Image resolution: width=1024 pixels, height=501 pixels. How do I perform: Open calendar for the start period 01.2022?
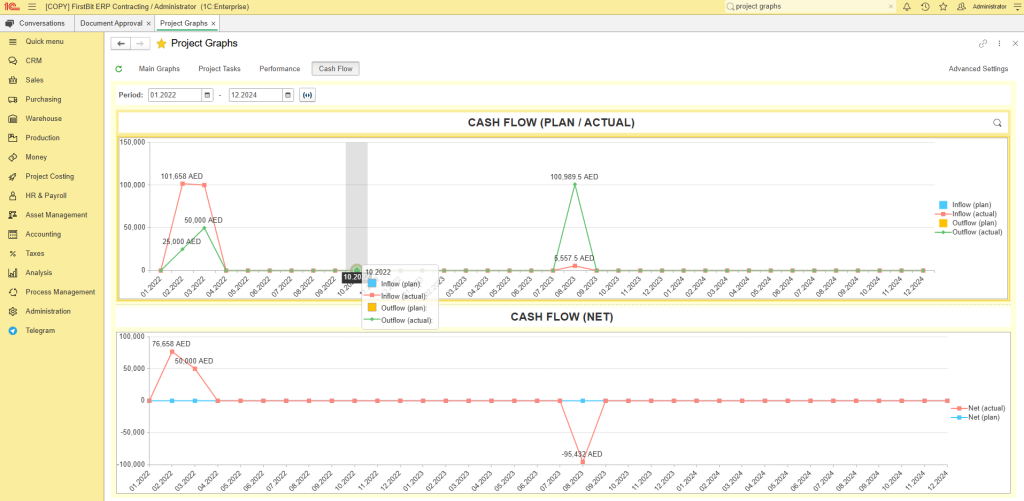coord(208,95)
